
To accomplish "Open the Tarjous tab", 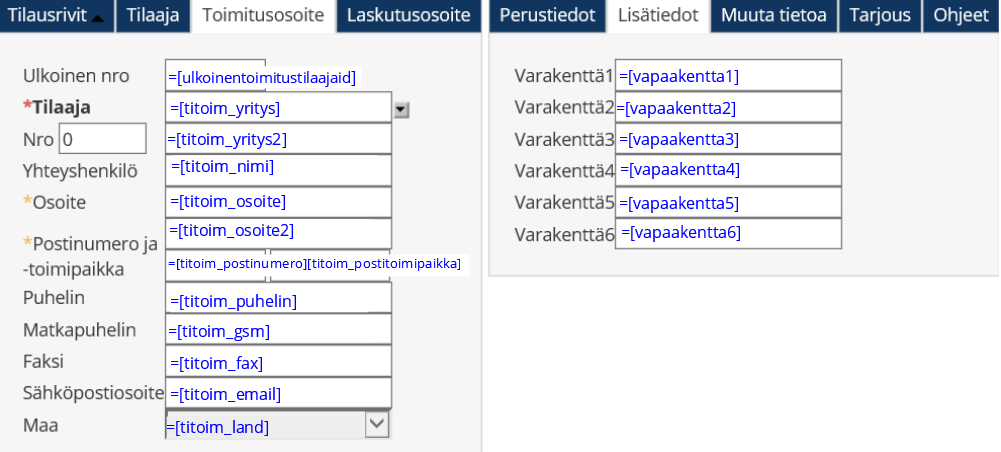I will [880, 16].
